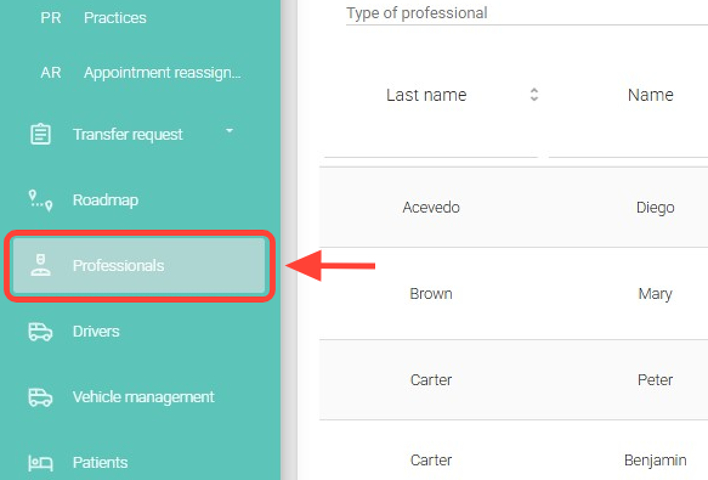Click the Patients bed icon

click(40, 462)
